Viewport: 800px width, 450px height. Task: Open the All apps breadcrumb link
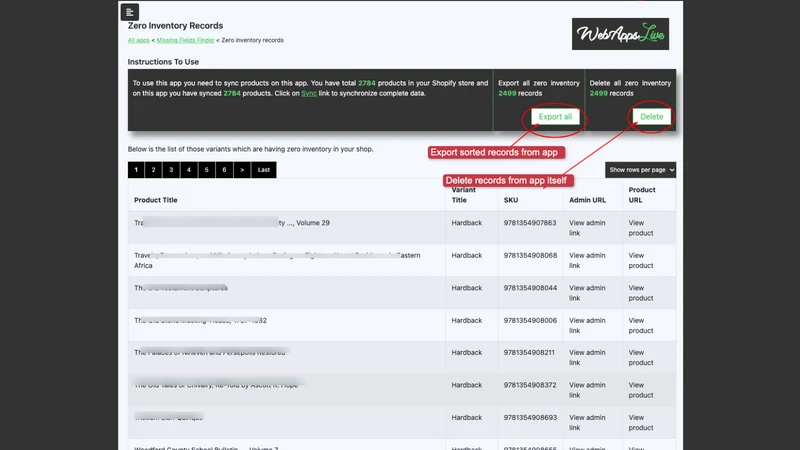(138, 40)
